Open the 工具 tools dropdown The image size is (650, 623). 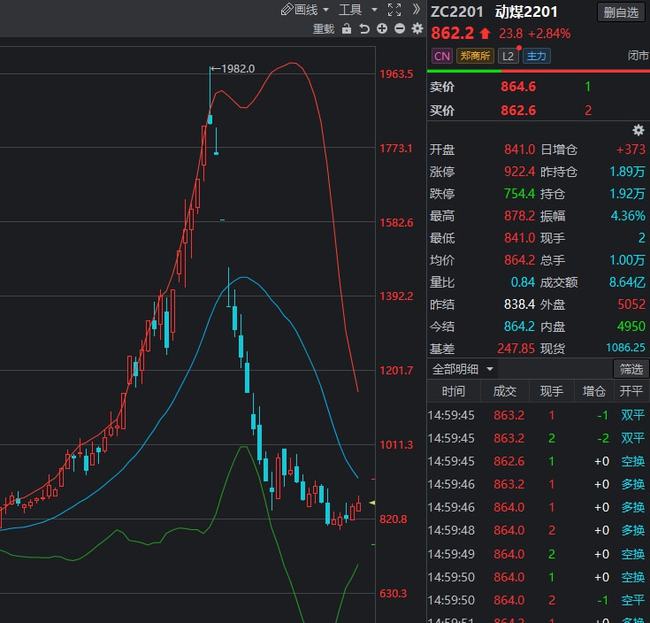tap(355, 9)
